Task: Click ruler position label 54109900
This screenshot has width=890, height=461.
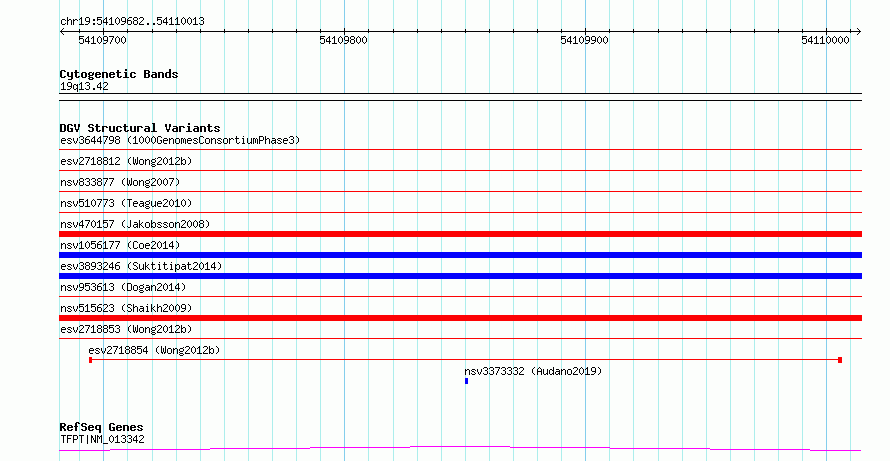Action: pos(584,40)
